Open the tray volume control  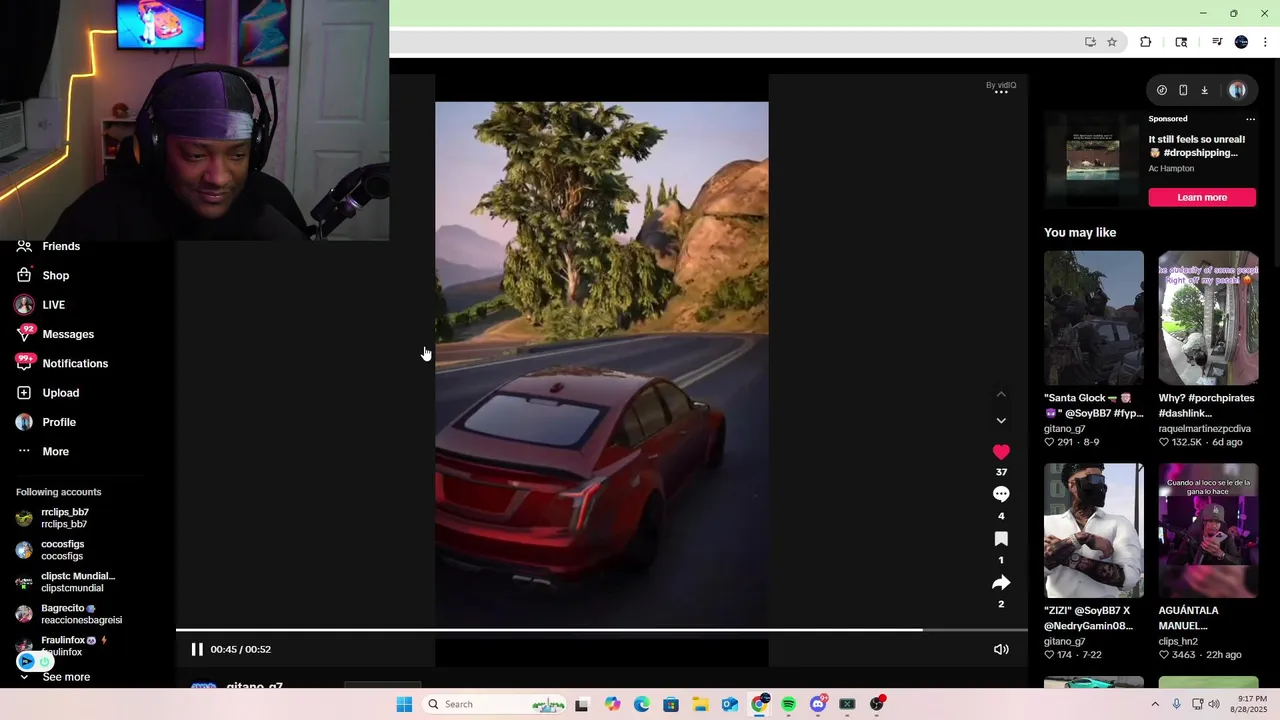coord(1214,704)
